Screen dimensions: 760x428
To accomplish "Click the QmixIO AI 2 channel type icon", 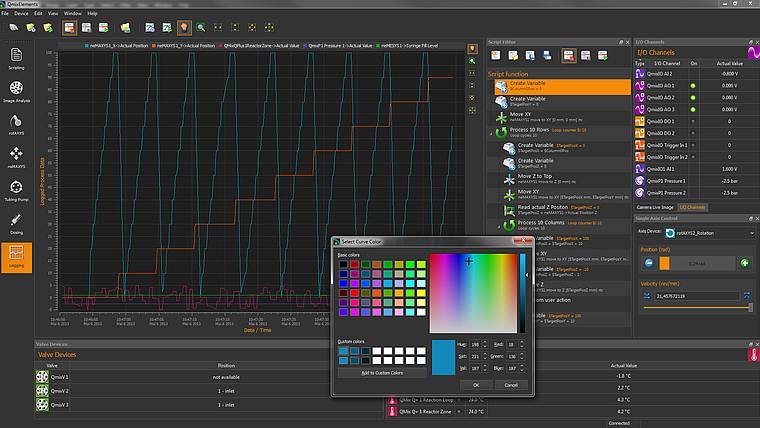I will click(640, 74).
